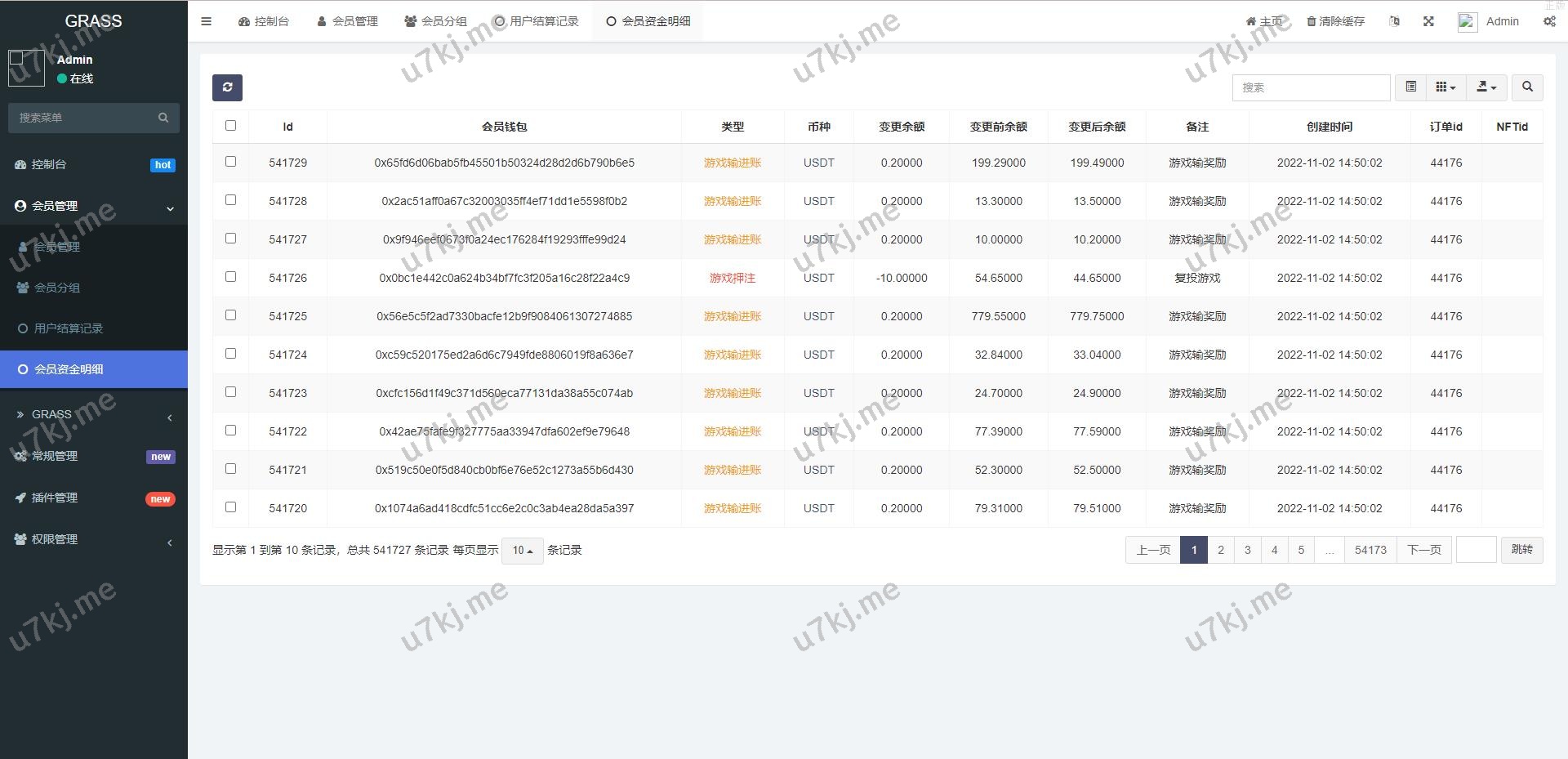Enter fullscreen with the expand arrows icon

(x=1428, y=21)
